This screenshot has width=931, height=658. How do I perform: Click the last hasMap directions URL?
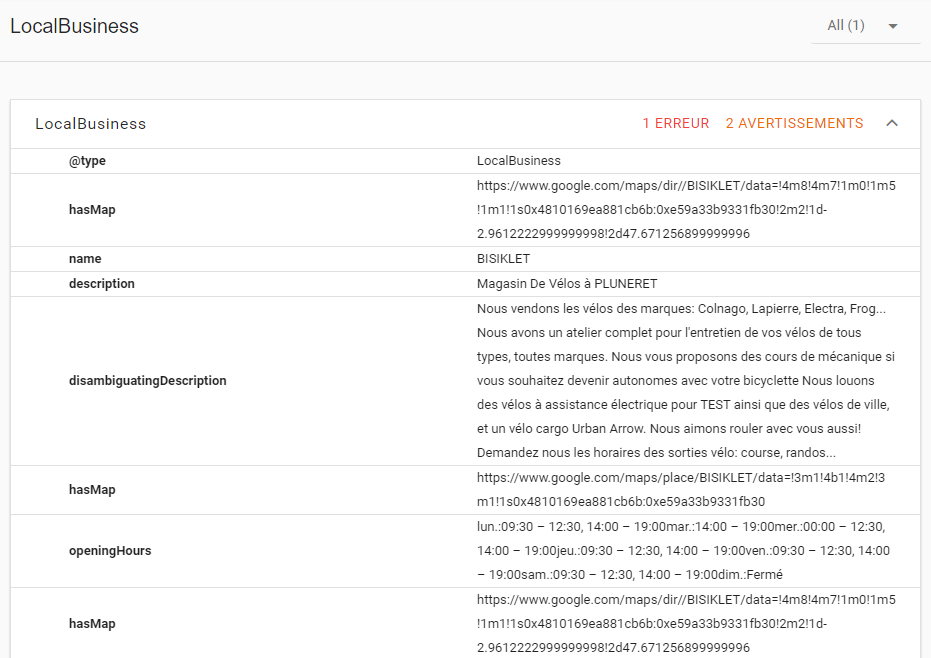point(686,624)
